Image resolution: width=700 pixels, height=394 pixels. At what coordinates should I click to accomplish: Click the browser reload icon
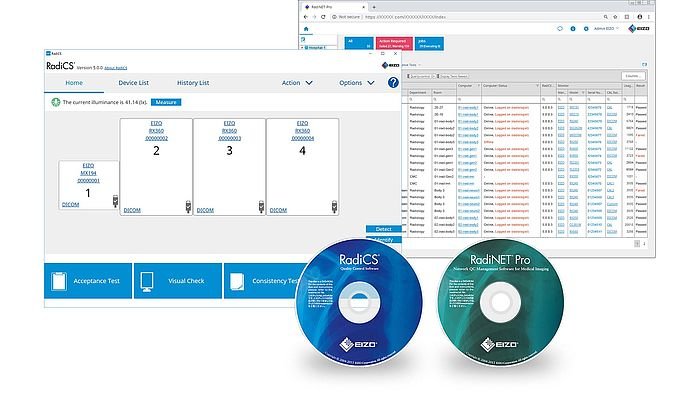click(323, 17)
